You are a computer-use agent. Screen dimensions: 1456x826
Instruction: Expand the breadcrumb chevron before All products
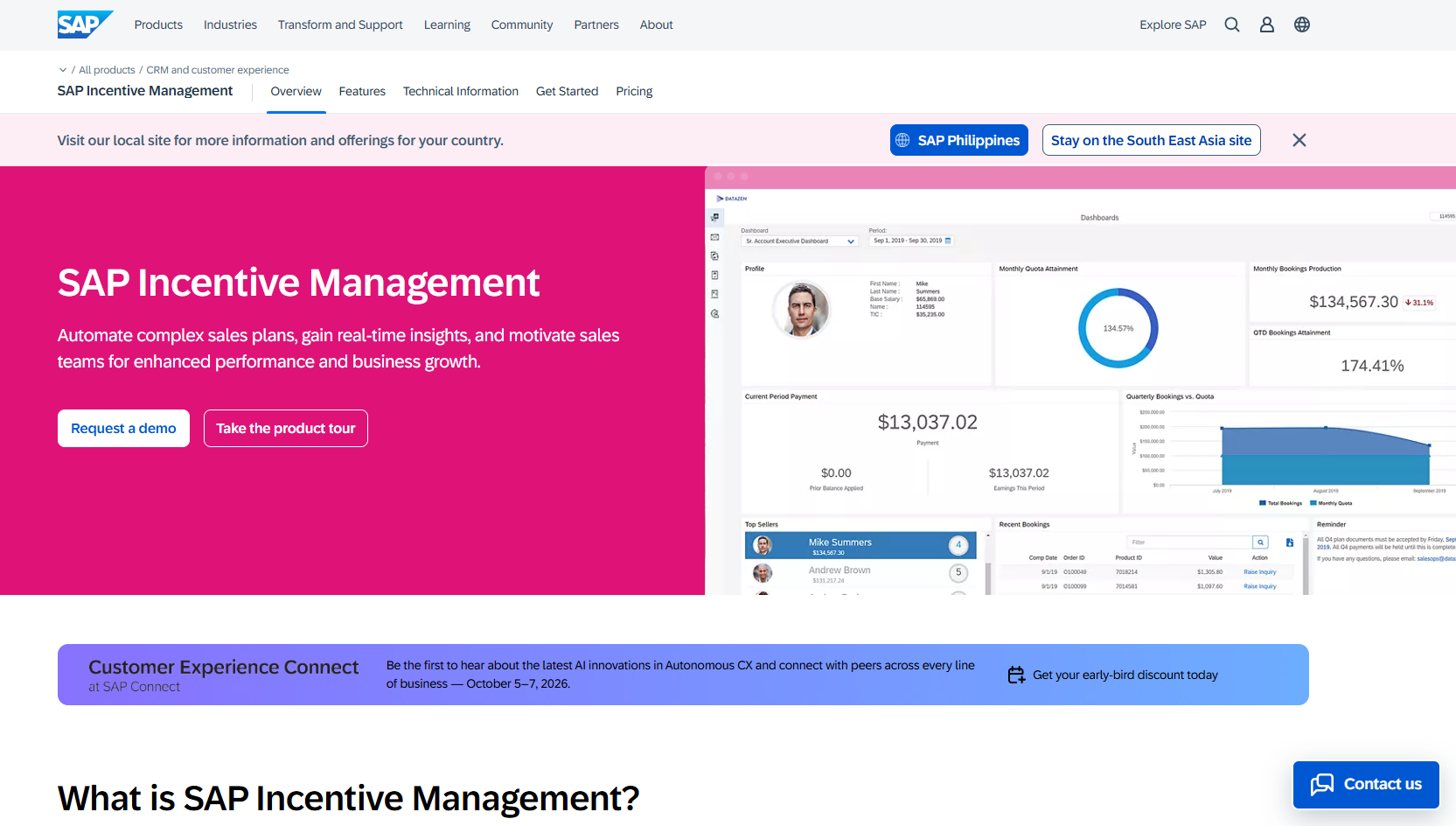pos(63,70)
